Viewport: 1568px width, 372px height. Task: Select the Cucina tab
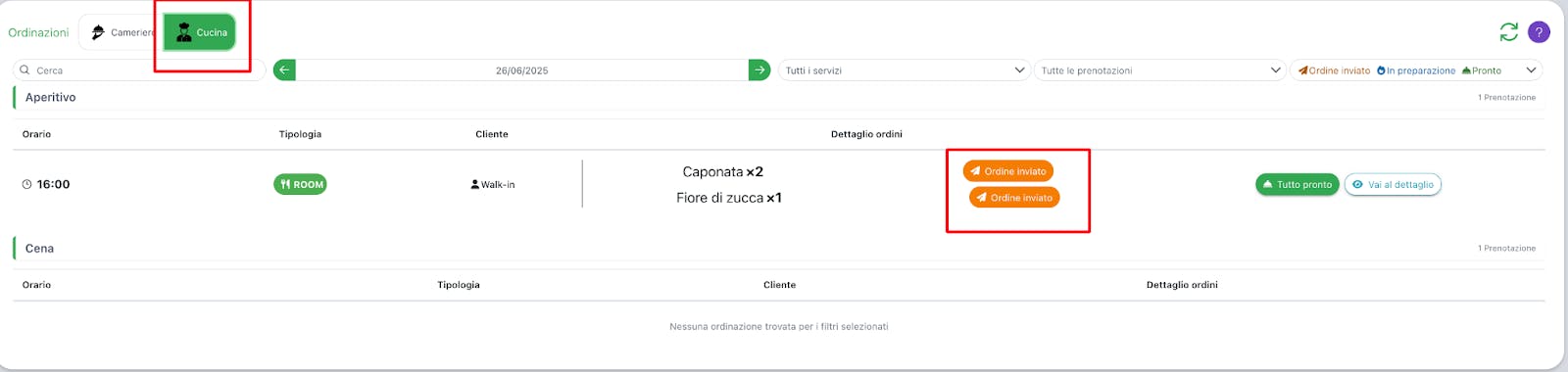click(x=201, y=32)
